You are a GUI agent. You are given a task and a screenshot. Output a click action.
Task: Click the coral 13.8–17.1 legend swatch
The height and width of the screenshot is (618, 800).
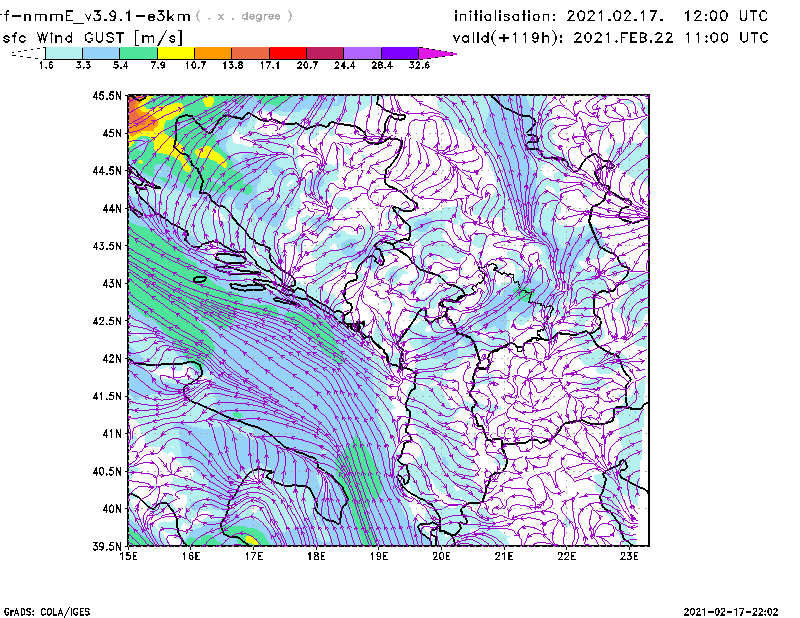click(251, 53)
